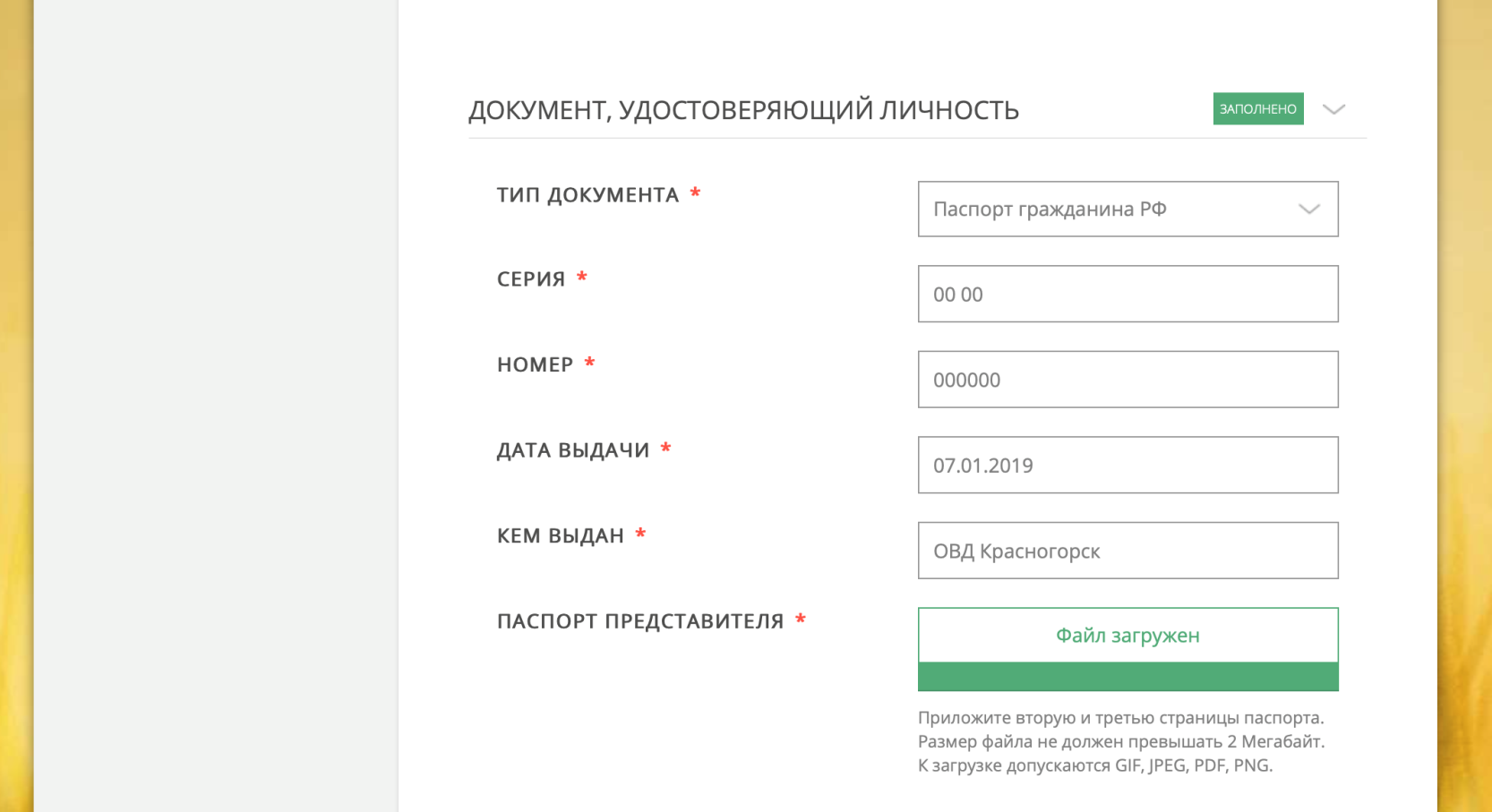This screenshot has width=1492, height=812.
Task: Click the ПАСПОРТ ПРЕДСТАВИТЕЛЯ label
Action: pyautogui.click(x=640, y=621)
